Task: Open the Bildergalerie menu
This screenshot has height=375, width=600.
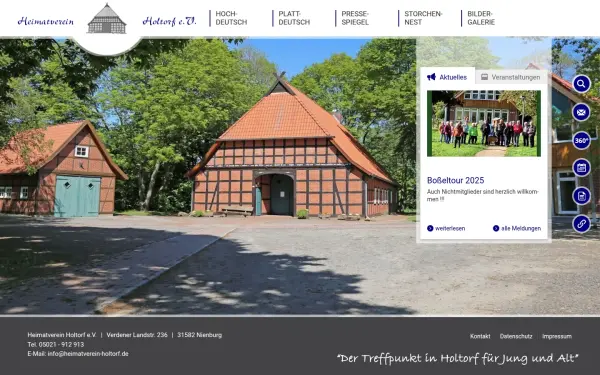Action: pos(481,18)
